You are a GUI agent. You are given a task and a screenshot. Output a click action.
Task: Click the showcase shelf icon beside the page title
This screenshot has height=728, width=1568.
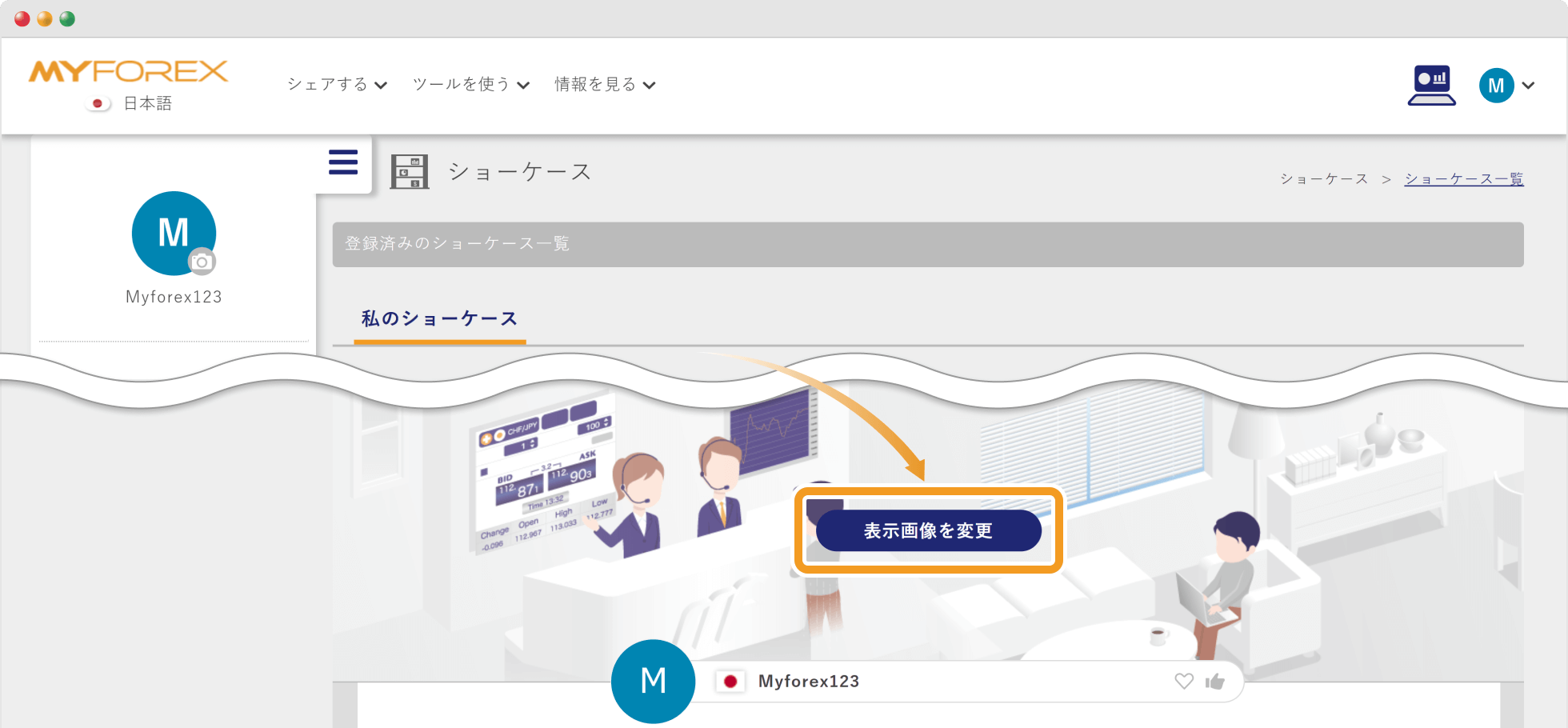click(x=410, y=170)
